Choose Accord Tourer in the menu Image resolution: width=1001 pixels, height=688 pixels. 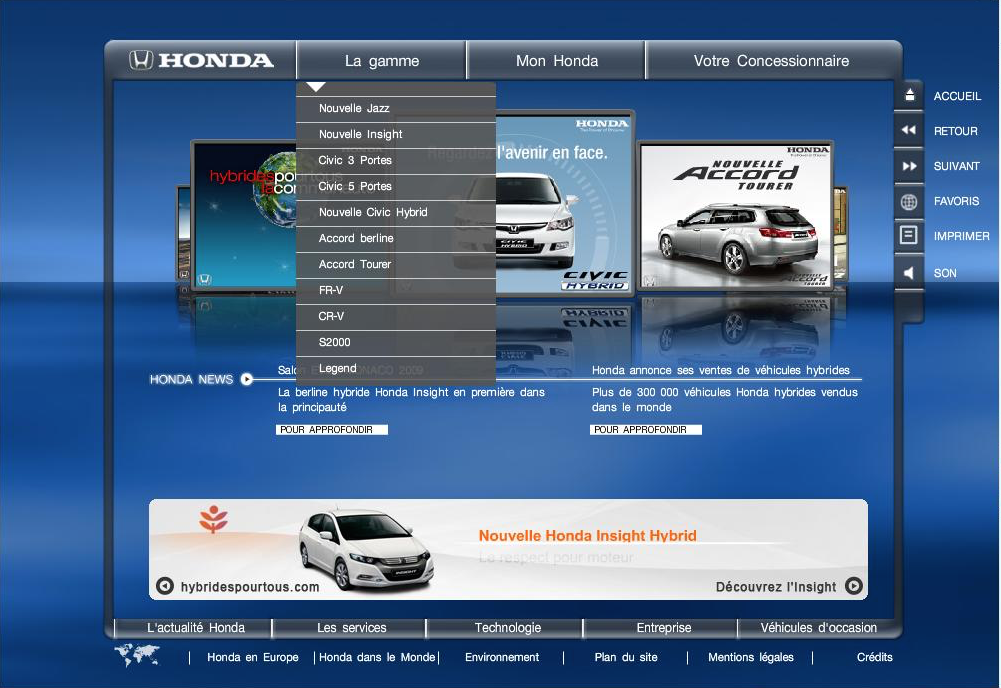point(396,264)
